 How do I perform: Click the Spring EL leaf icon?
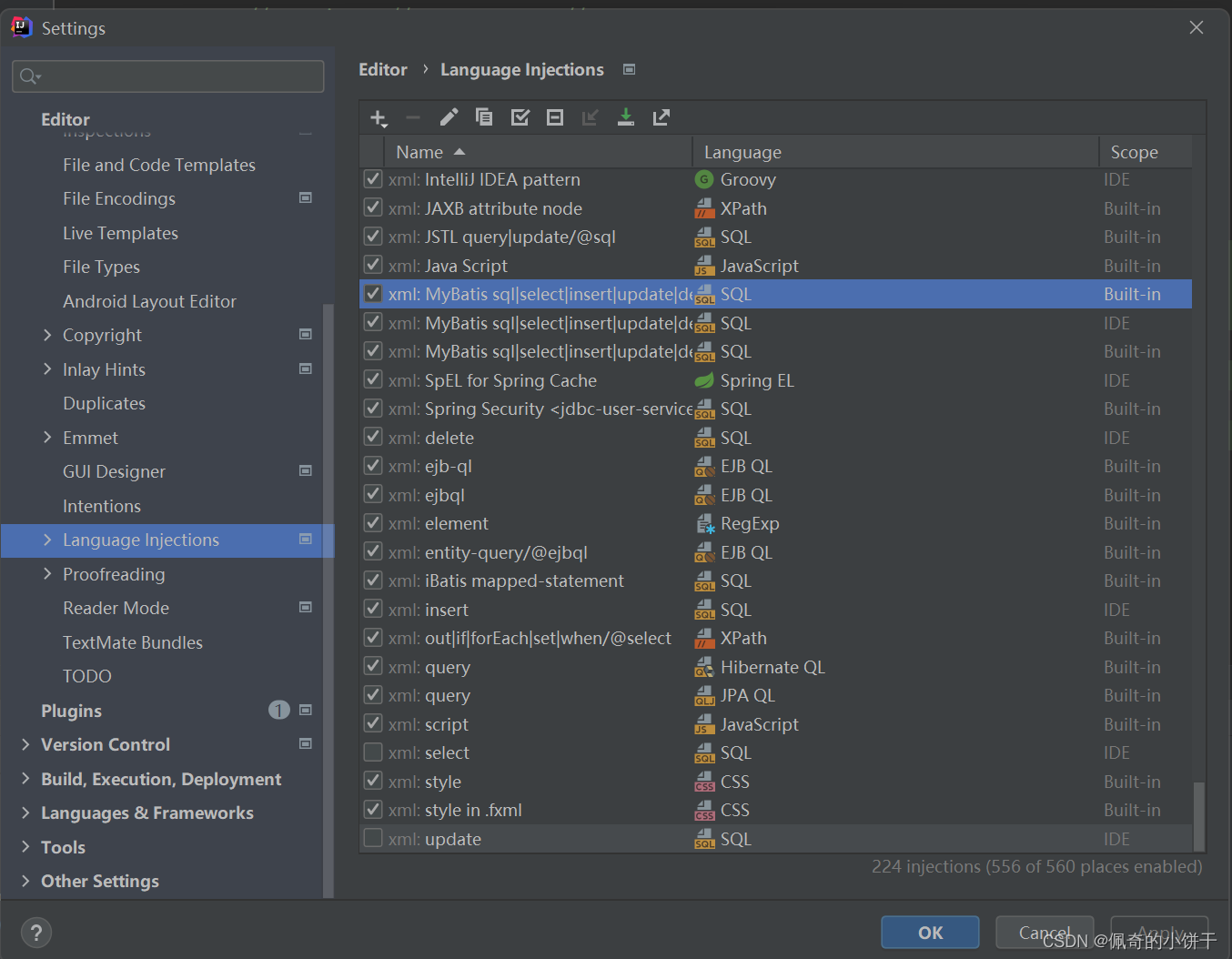704,380
